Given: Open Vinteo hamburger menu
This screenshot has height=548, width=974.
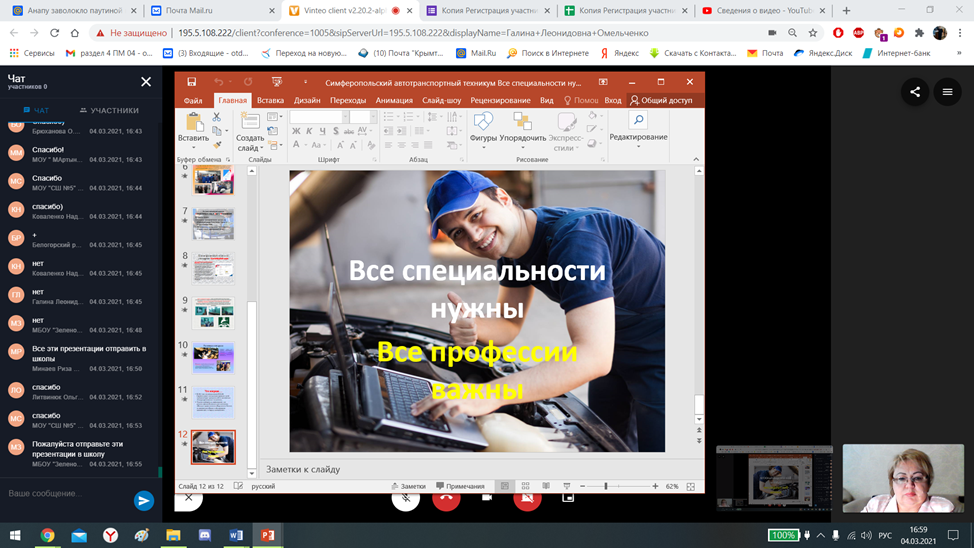Looking at the screenshot, I should click(x=947, y=92).
